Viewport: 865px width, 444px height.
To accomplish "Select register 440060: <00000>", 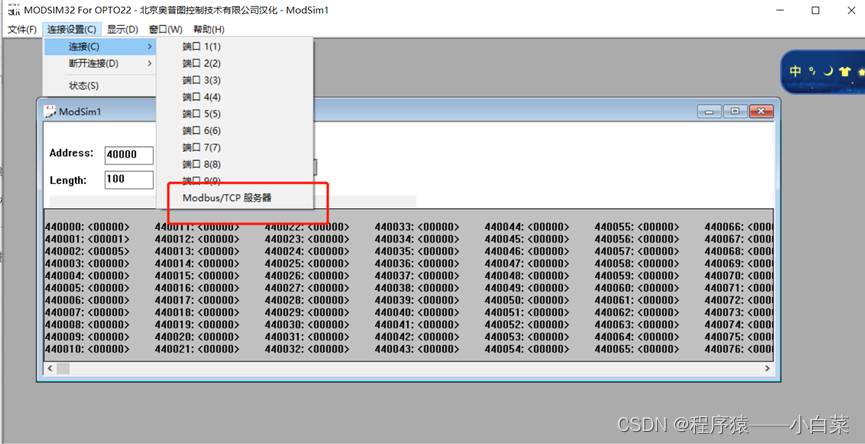I will pyautogui.click(x=637, y=288).
